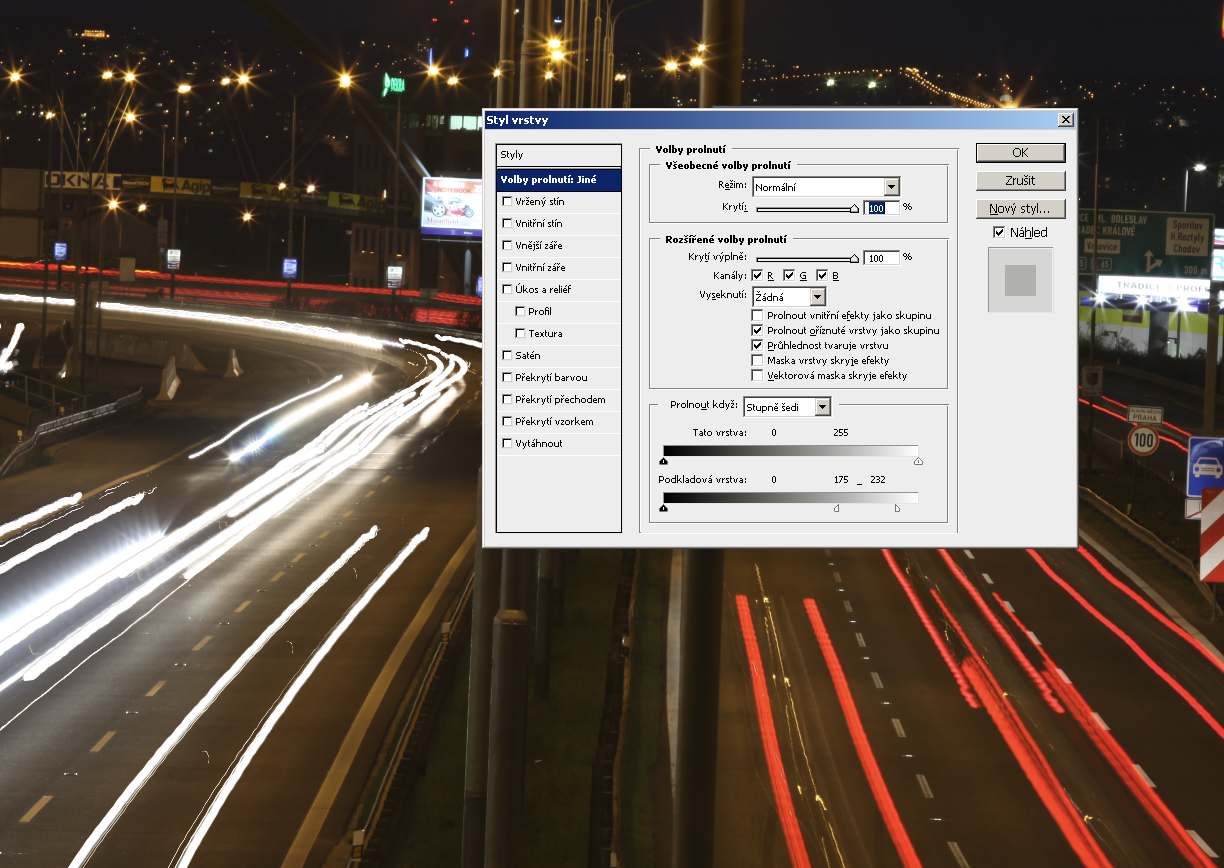The image size is (1224, 868).
Task: Click the Krytí výplně slider handle
Action: tap(854, 258)
